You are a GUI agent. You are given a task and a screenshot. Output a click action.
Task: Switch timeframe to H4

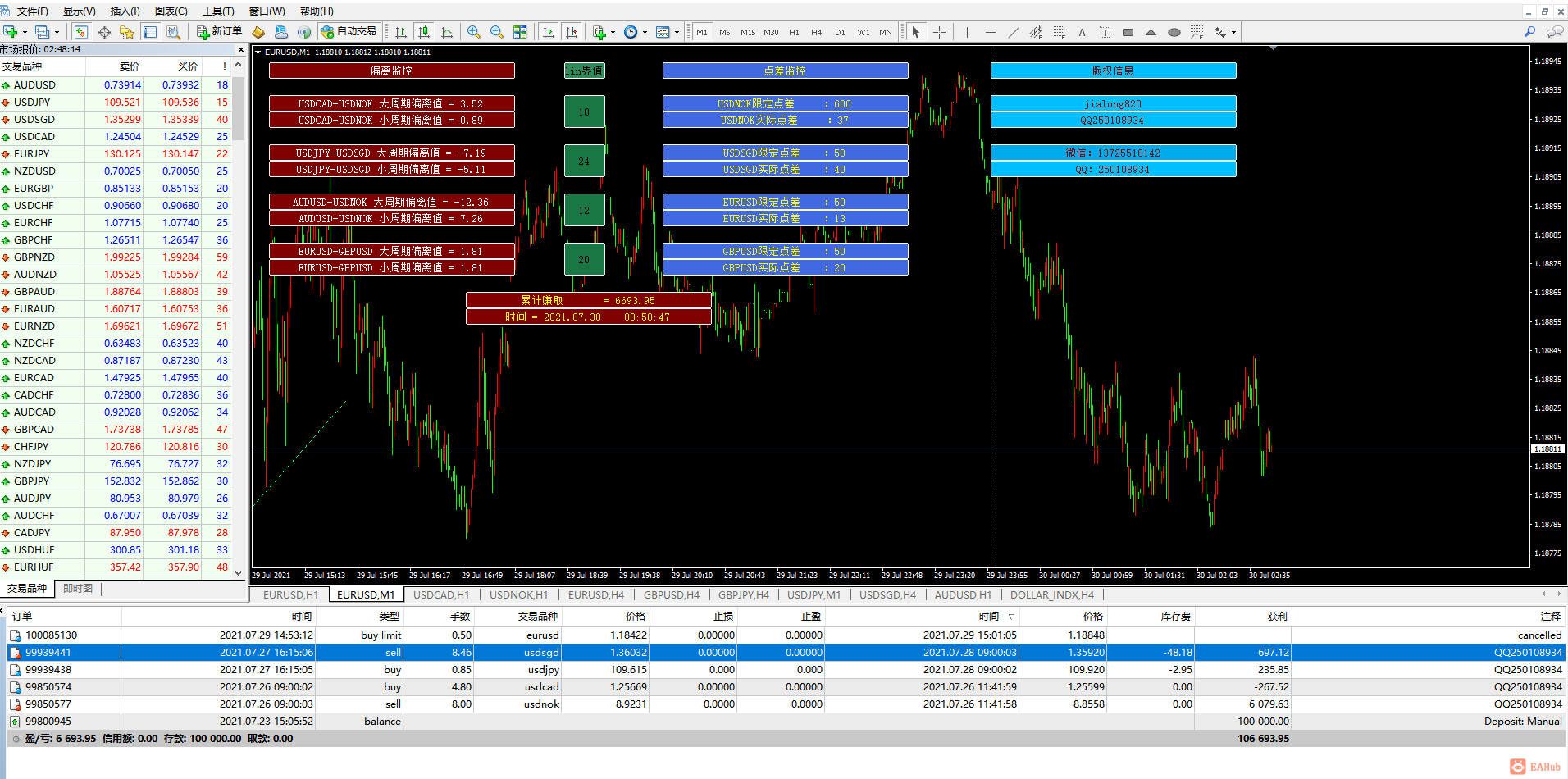pyautogui.click(x=817, y=32)
